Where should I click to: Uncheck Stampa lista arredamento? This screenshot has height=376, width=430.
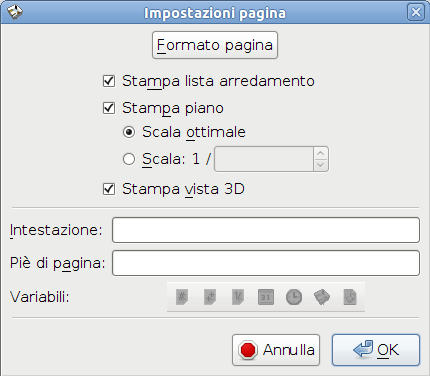(x=109, y=81)
